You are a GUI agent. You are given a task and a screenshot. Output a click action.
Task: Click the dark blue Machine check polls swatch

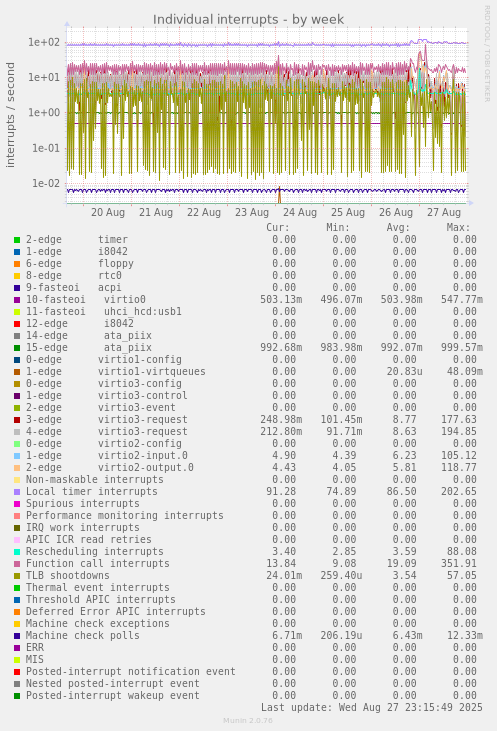tap(17, 636)
